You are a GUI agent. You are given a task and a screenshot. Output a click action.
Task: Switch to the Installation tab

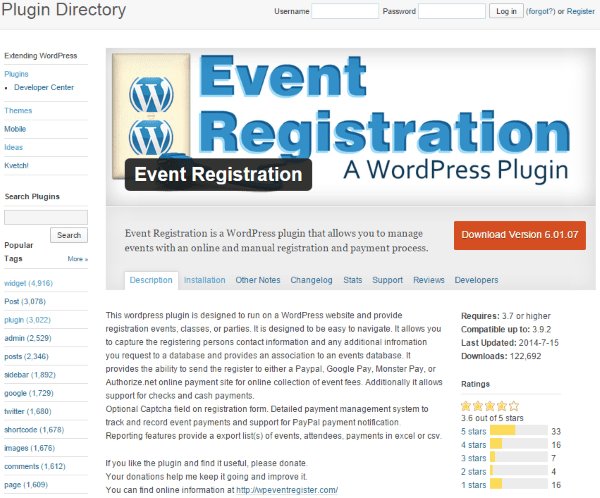205,280
